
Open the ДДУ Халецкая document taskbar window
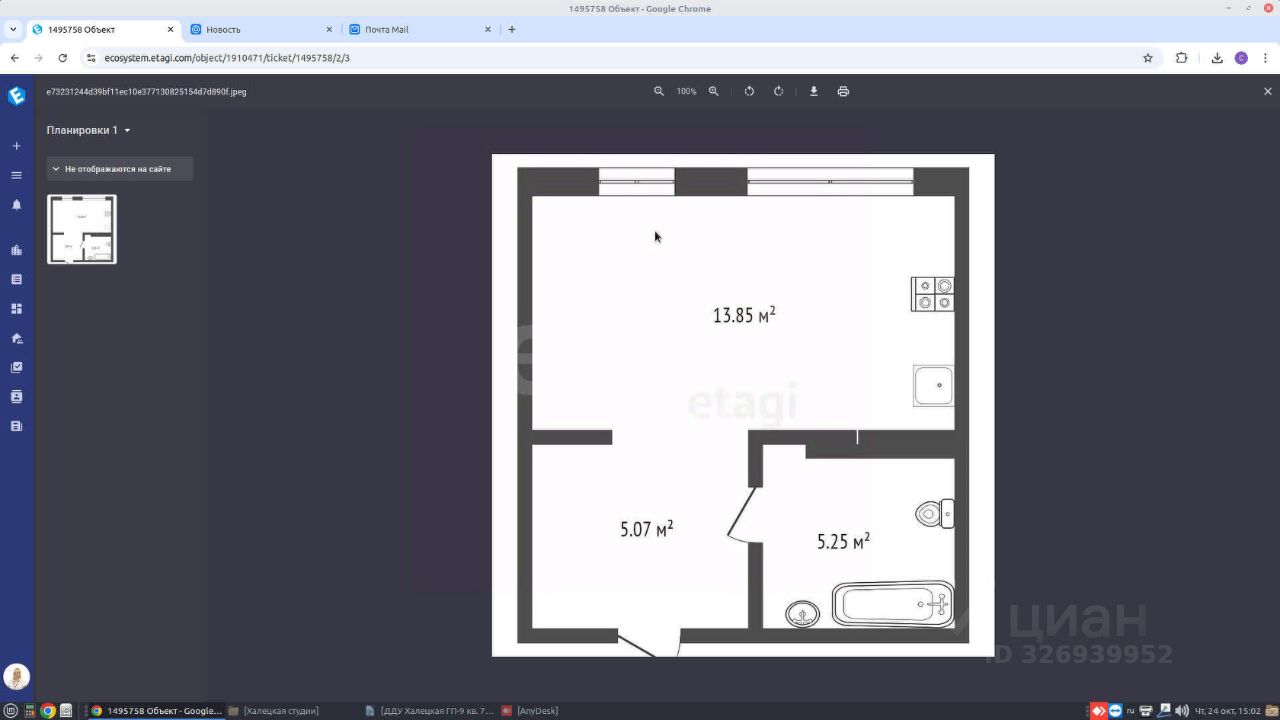point(431,711)
